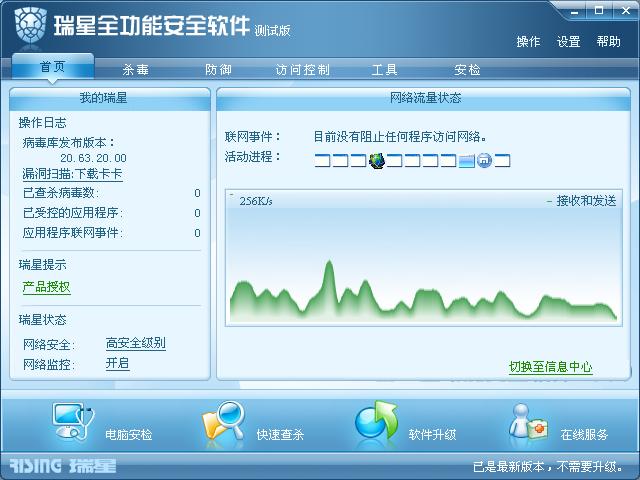This screenshot has width=640, height=480.
Task: Open the 访问控制 tab
Action: click(x=302, y=70)
